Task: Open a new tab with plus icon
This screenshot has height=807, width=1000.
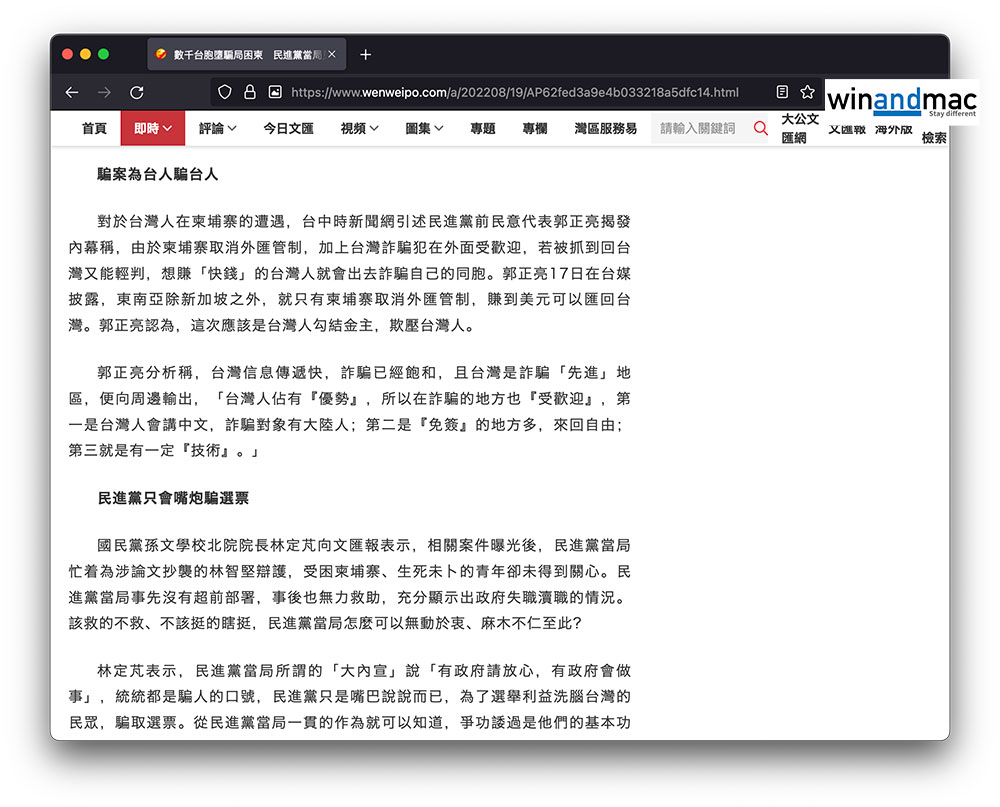Action: point(365,54)
